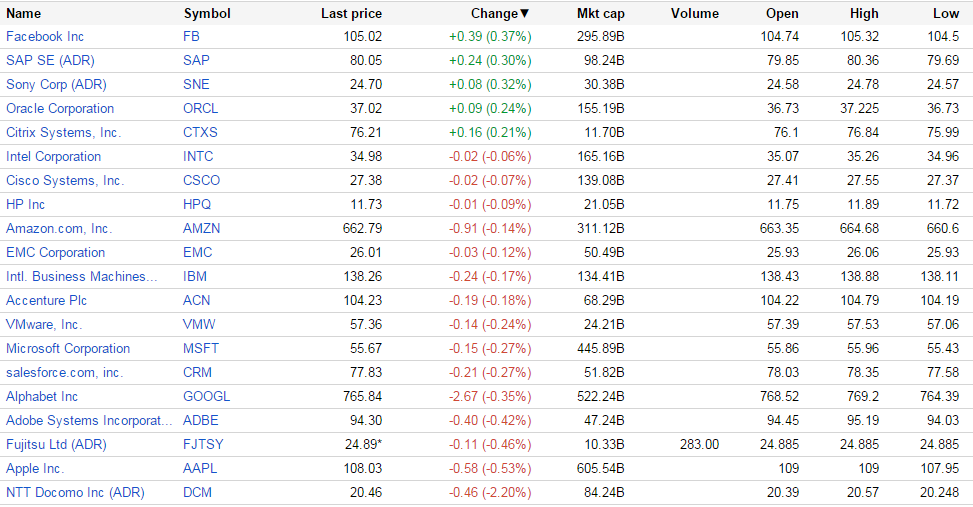This screenshot has height=507, width=973.
Task: Sort by Mkt cap column header
Action: coord(601,13)
